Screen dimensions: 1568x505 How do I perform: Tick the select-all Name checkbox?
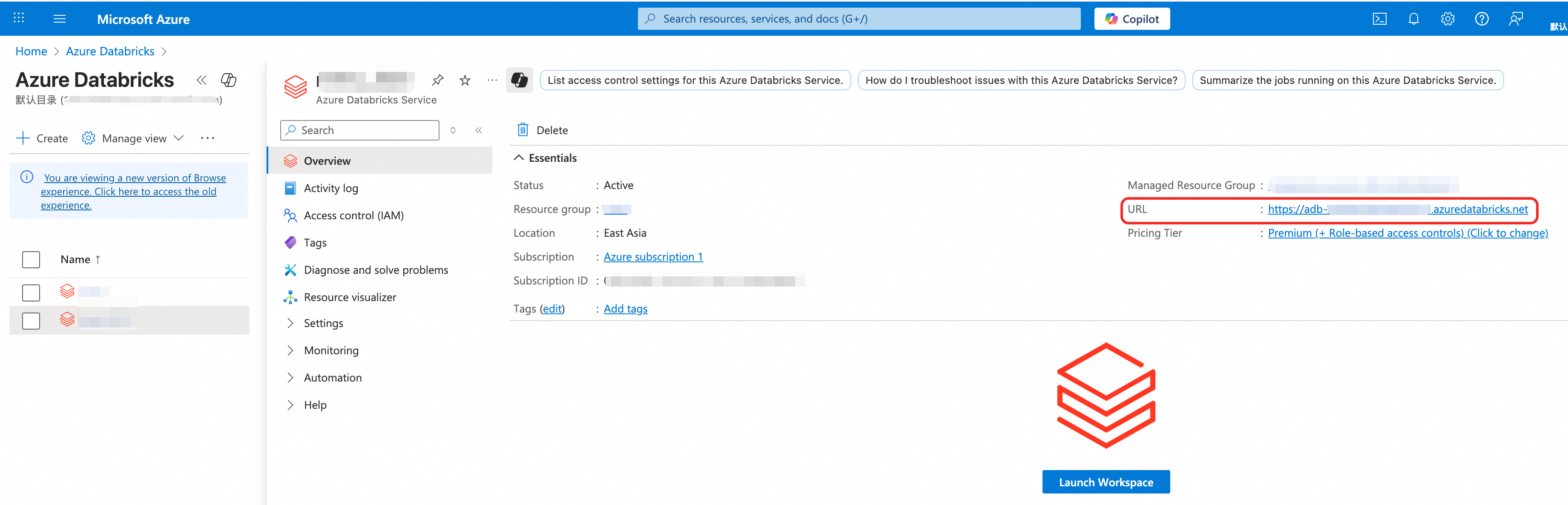click(x=31, y=259)
